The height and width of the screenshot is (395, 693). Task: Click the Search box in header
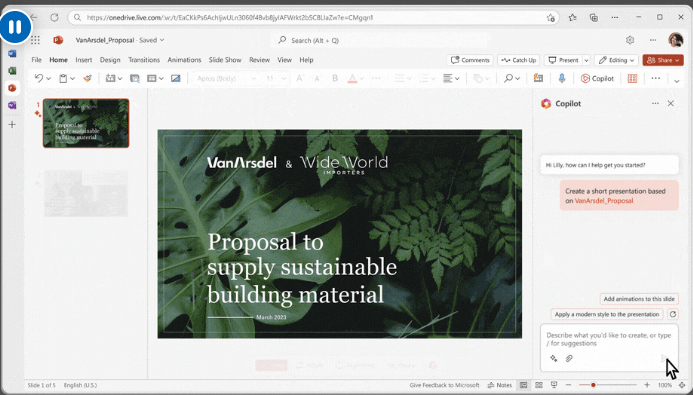pos(381,40)
